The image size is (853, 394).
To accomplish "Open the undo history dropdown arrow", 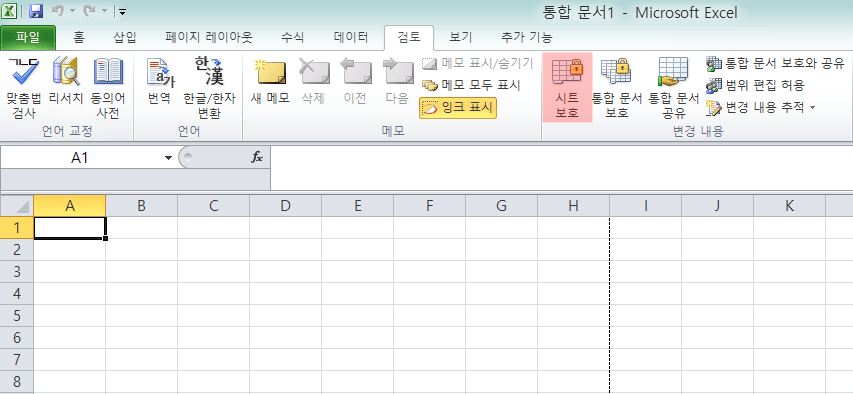I will click(72, 11).
